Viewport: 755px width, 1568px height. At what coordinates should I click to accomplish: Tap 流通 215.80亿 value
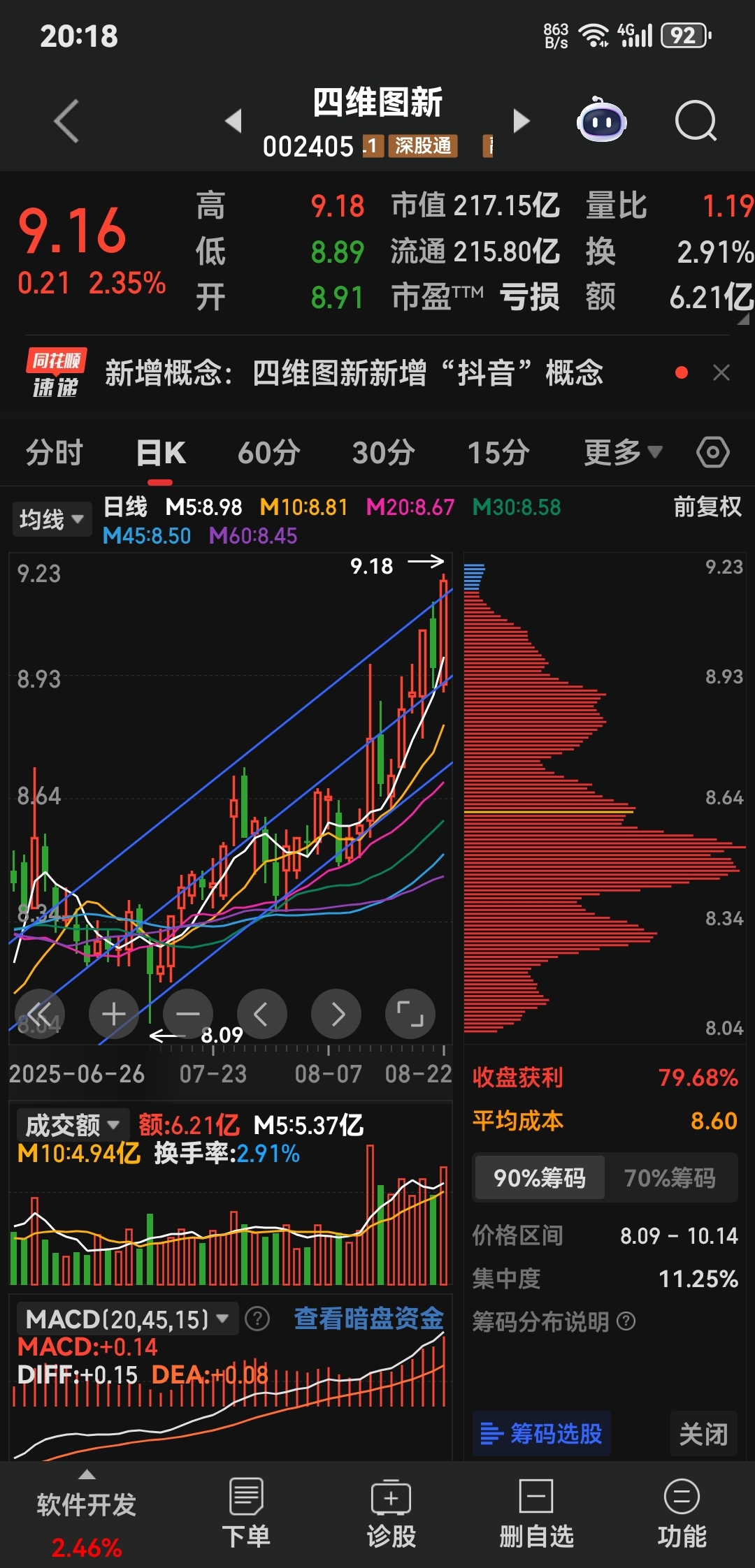coord(475,252)
